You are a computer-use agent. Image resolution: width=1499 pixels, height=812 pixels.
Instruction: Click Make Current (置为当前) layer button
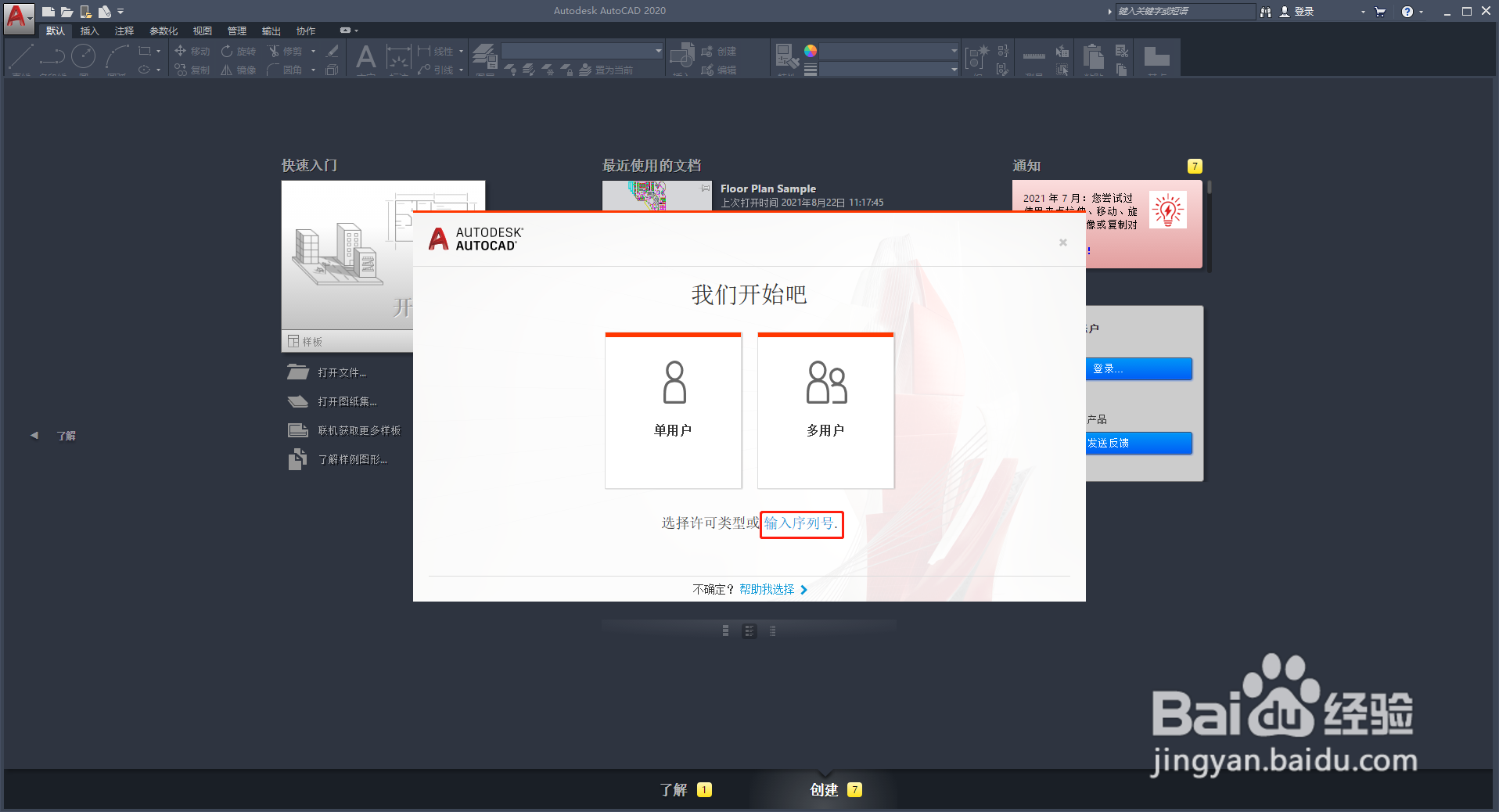point(606,70)
